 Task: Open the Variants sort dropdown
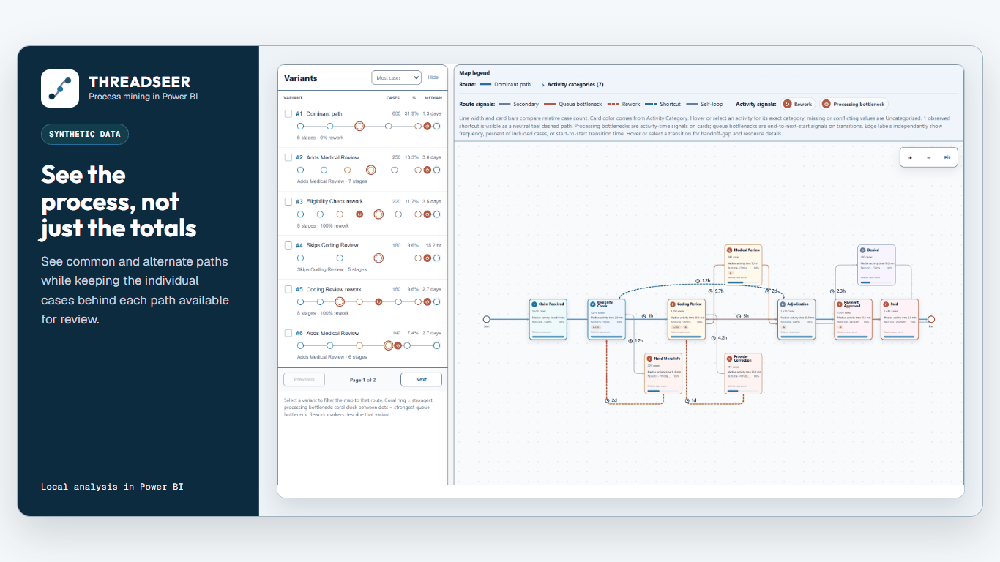click(396, 78)
